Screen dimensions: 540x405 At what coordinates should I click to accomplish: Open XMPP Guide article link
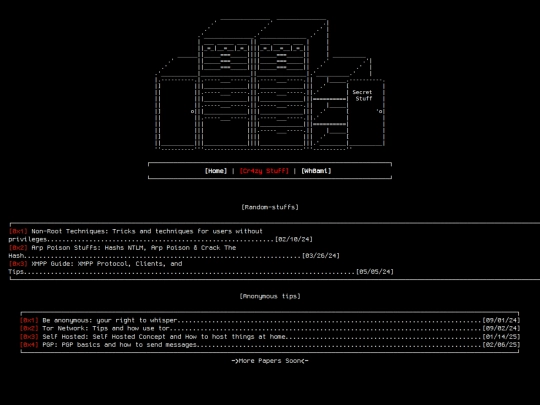(107, 264)
